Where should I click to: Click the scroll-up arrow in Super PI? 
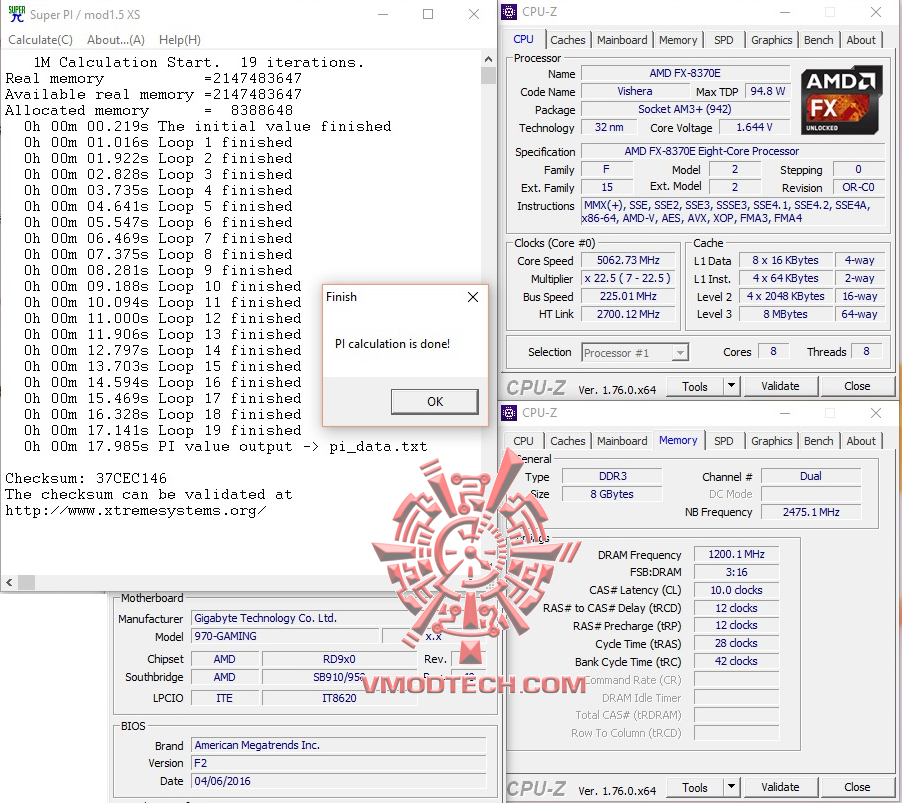coord(488,59)
